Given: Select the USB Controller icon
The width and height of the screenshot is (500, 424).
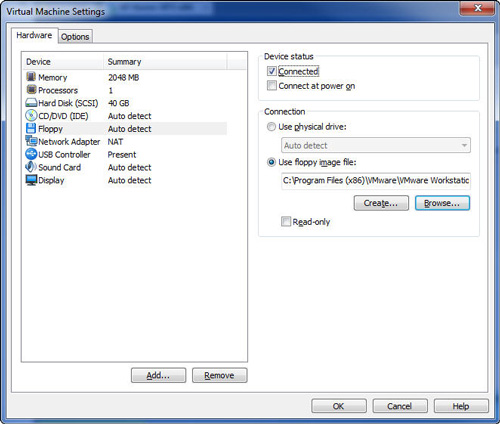Looking at the screenshot, I should pos(31,154).
